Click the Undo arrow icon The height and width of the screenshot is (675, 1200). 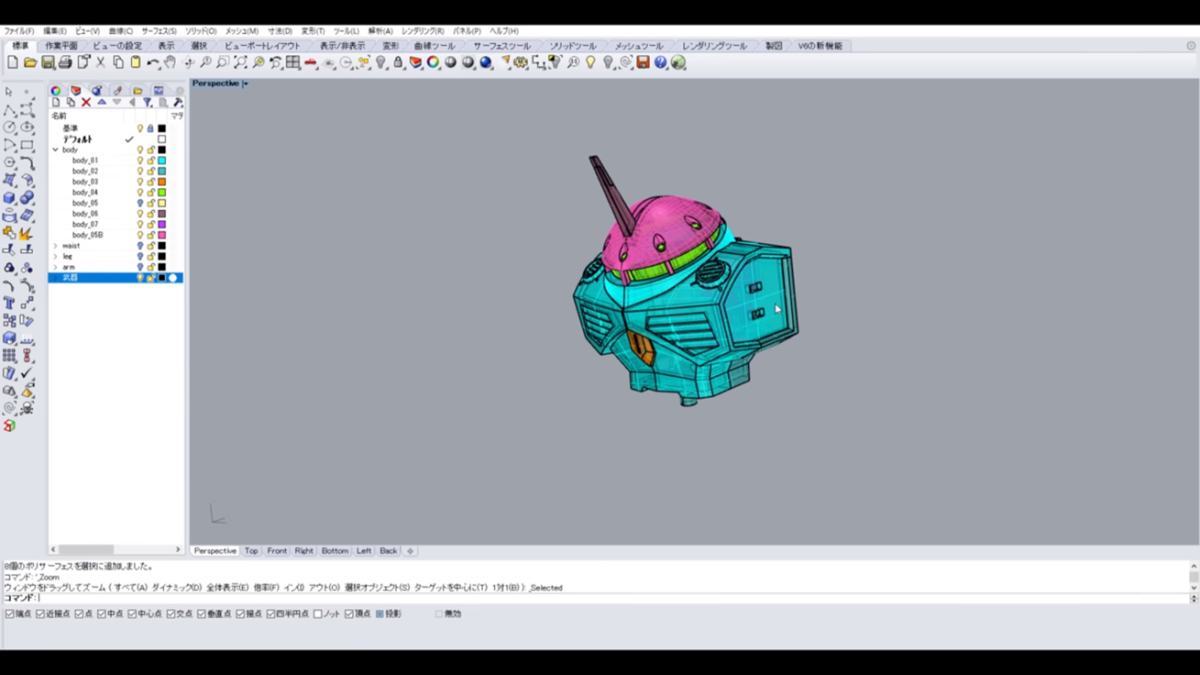[153, 63]
